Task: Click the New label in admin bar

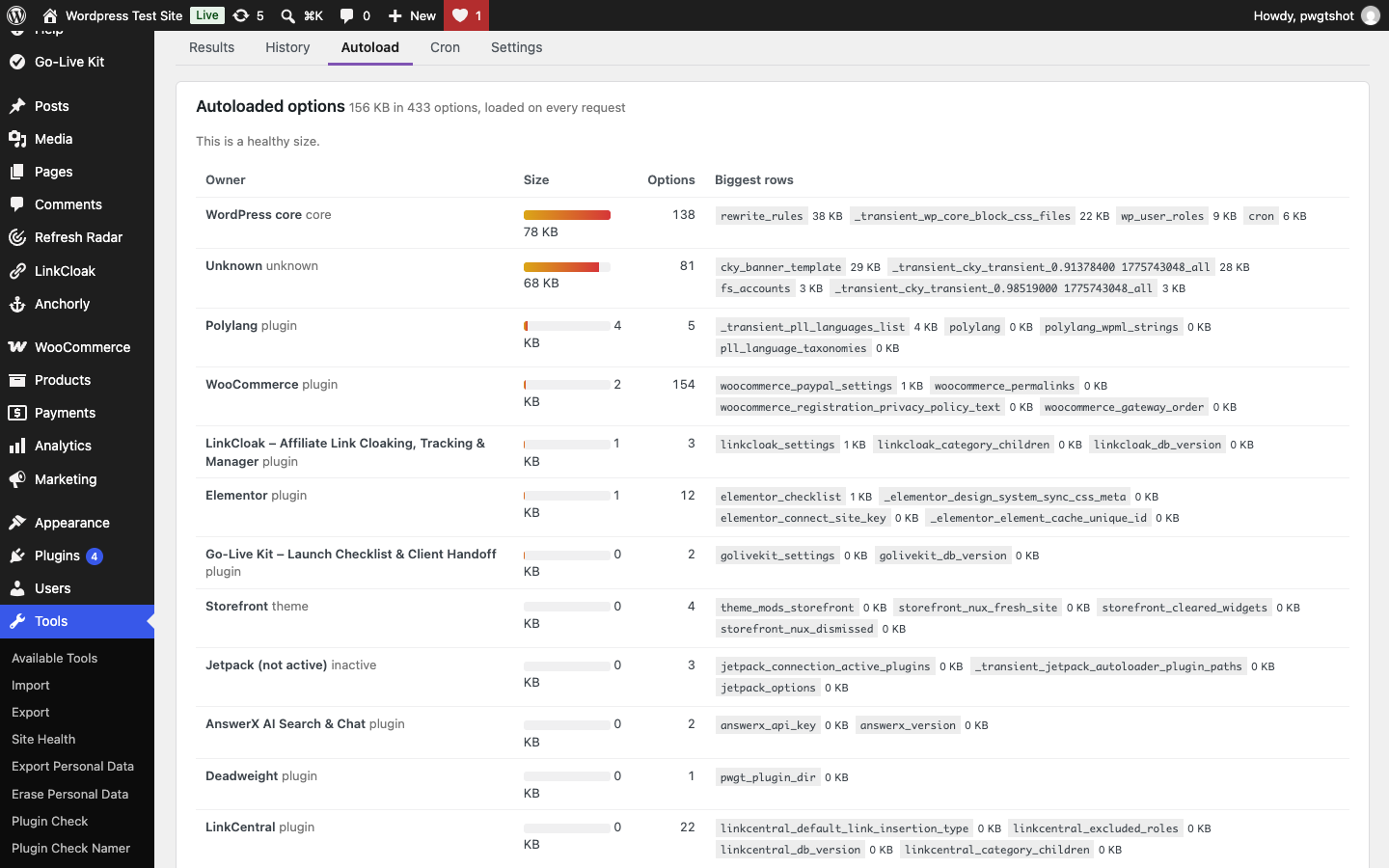Action: point(422,15)
